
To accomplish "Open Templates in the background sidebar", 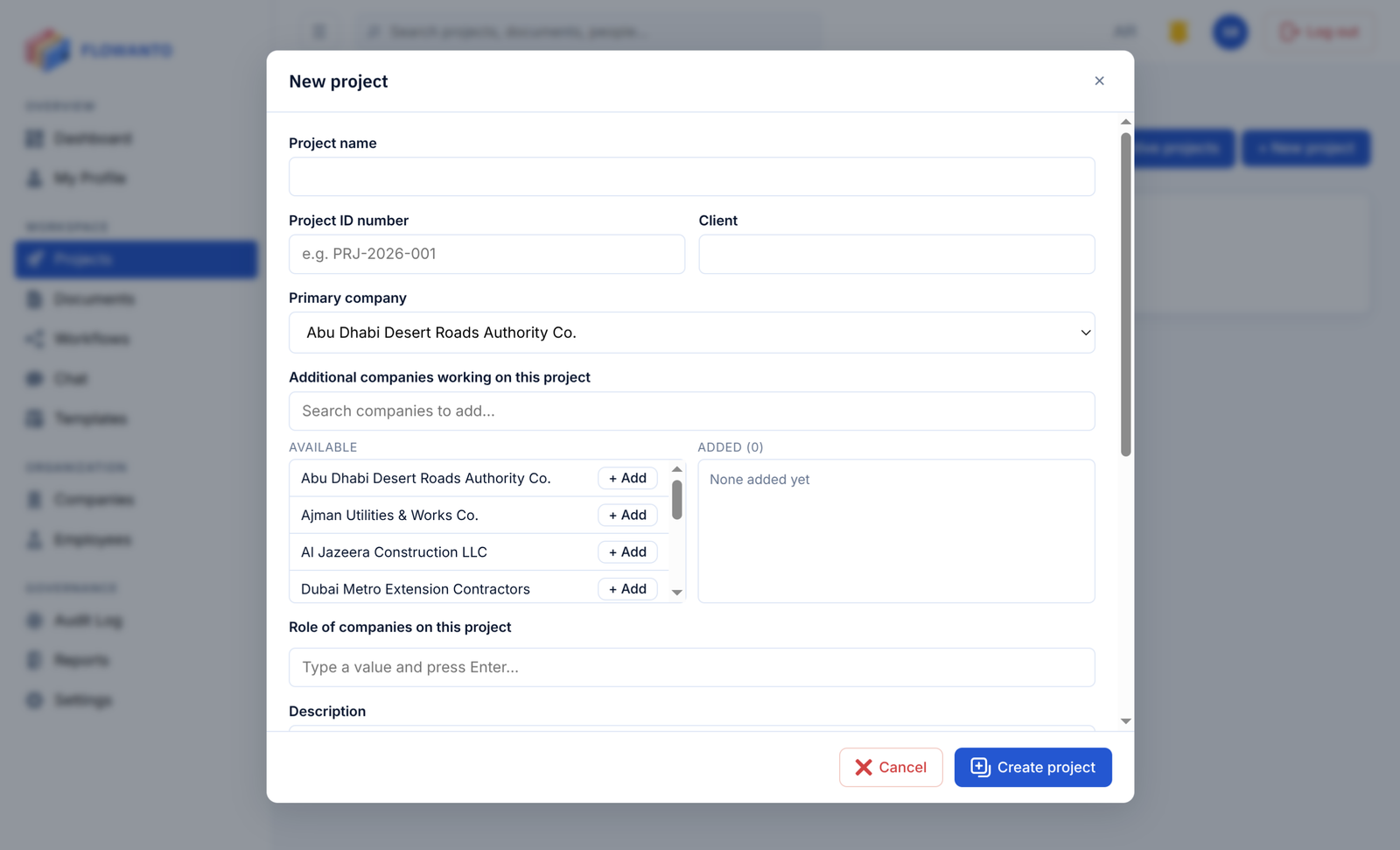I will (90, 418).
